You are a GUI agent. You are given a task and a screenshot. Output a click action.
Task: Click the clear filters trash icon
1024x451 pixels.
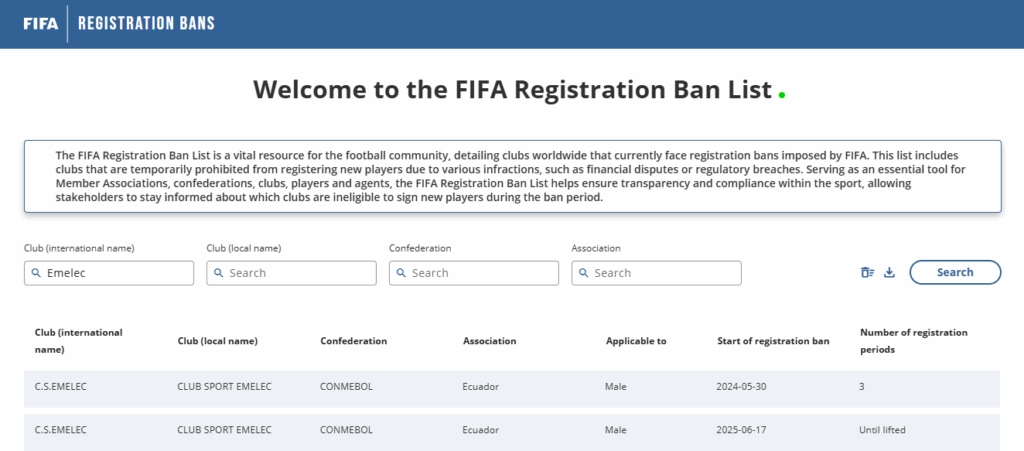(x=867, y=273)
